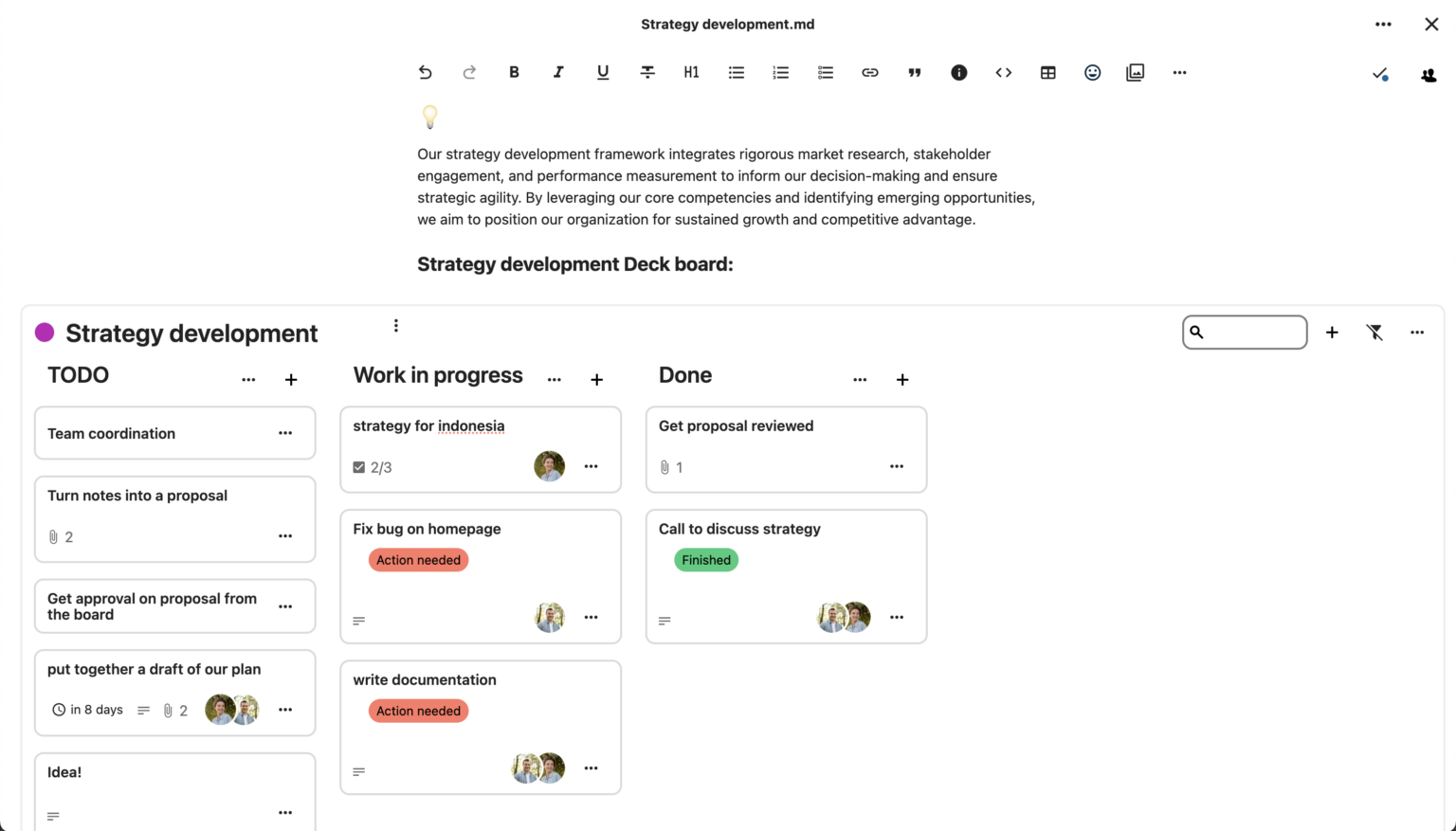Insert a table into the document

coord(1047,72)
